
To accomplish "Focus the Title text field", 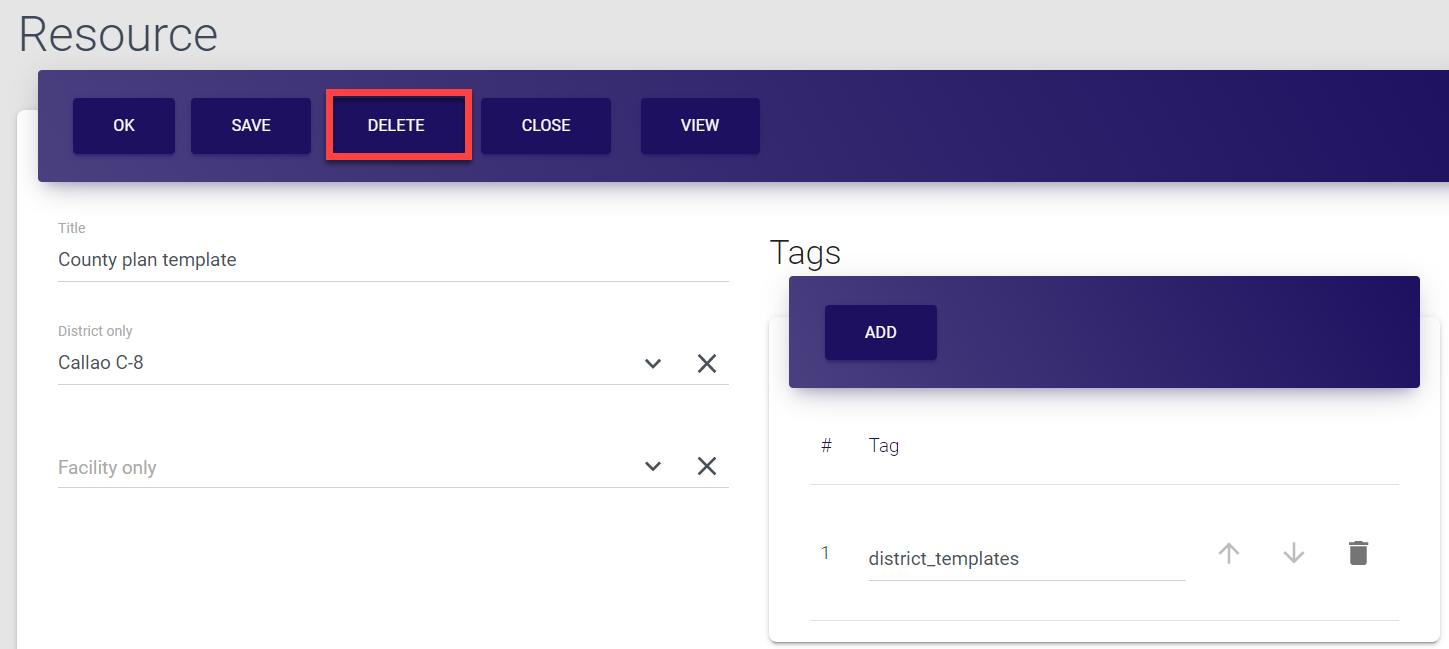I will [392, 260].
